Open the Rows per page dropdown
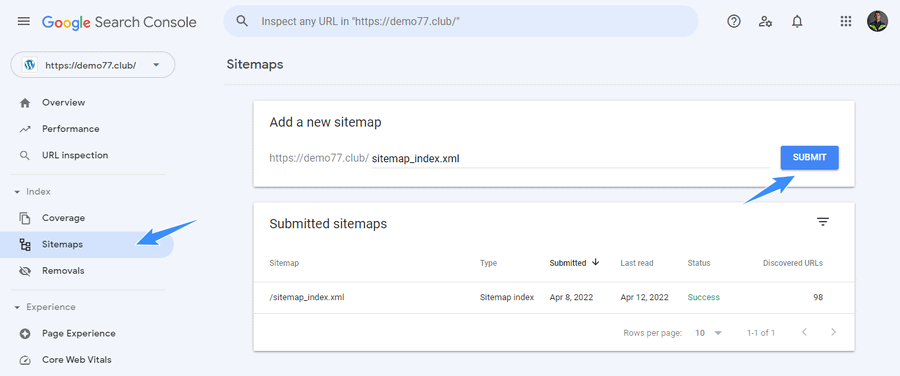This screenshot has height=376, width=900. click(708, 333)
